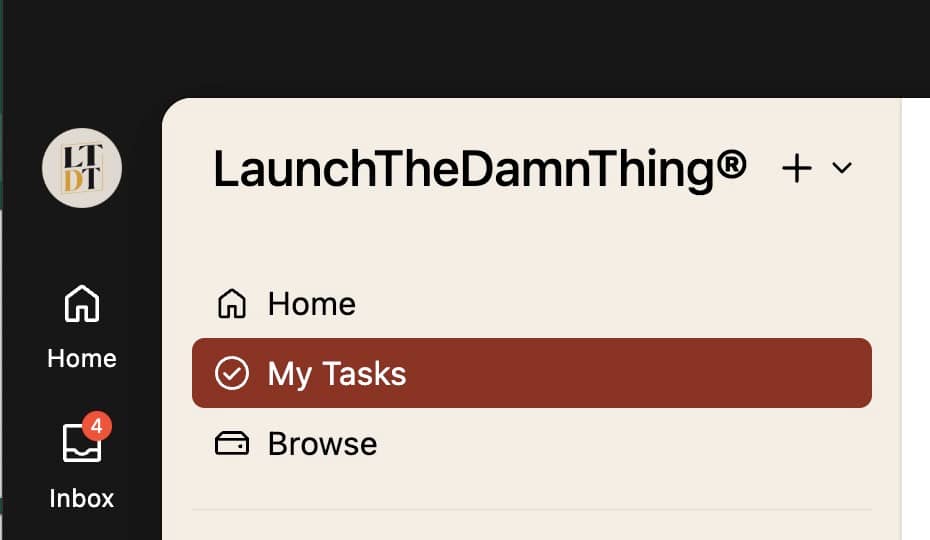Open the Browse text item in the sidebar
The image size is (930, 540).
(322, 444)
